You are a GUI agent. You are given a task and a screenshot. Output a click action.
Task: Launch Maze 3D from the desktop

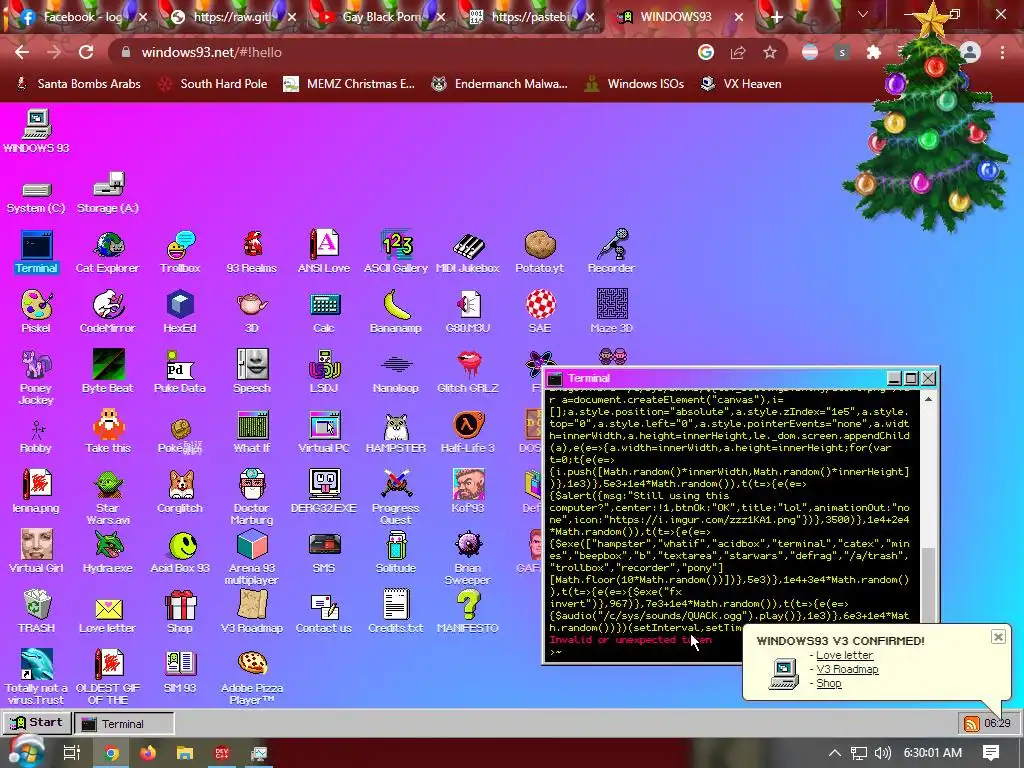tap(612, 312)
